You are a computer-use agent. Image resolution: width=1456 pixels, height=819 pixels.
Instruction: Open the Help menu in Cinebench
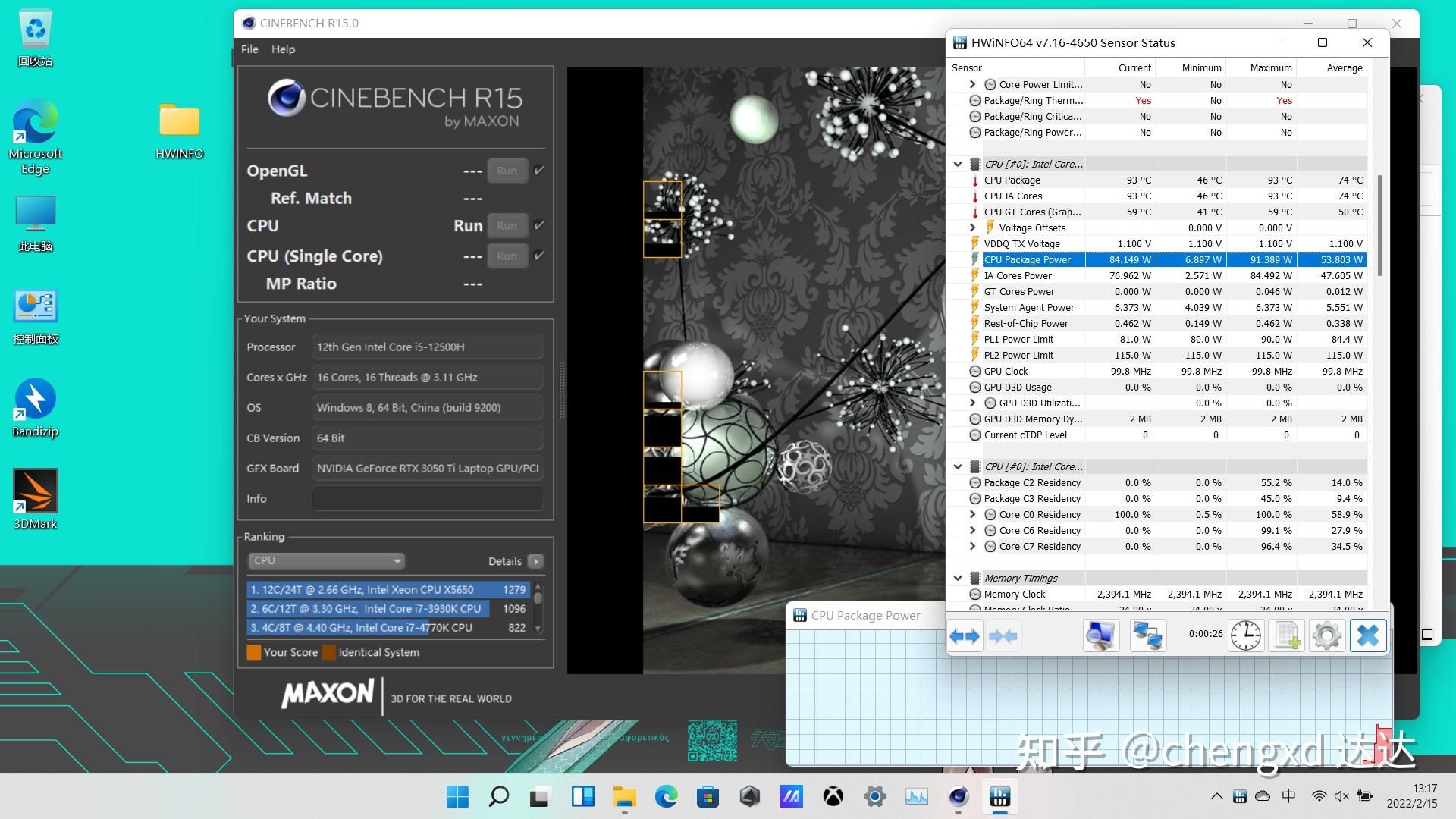(283, 49)
